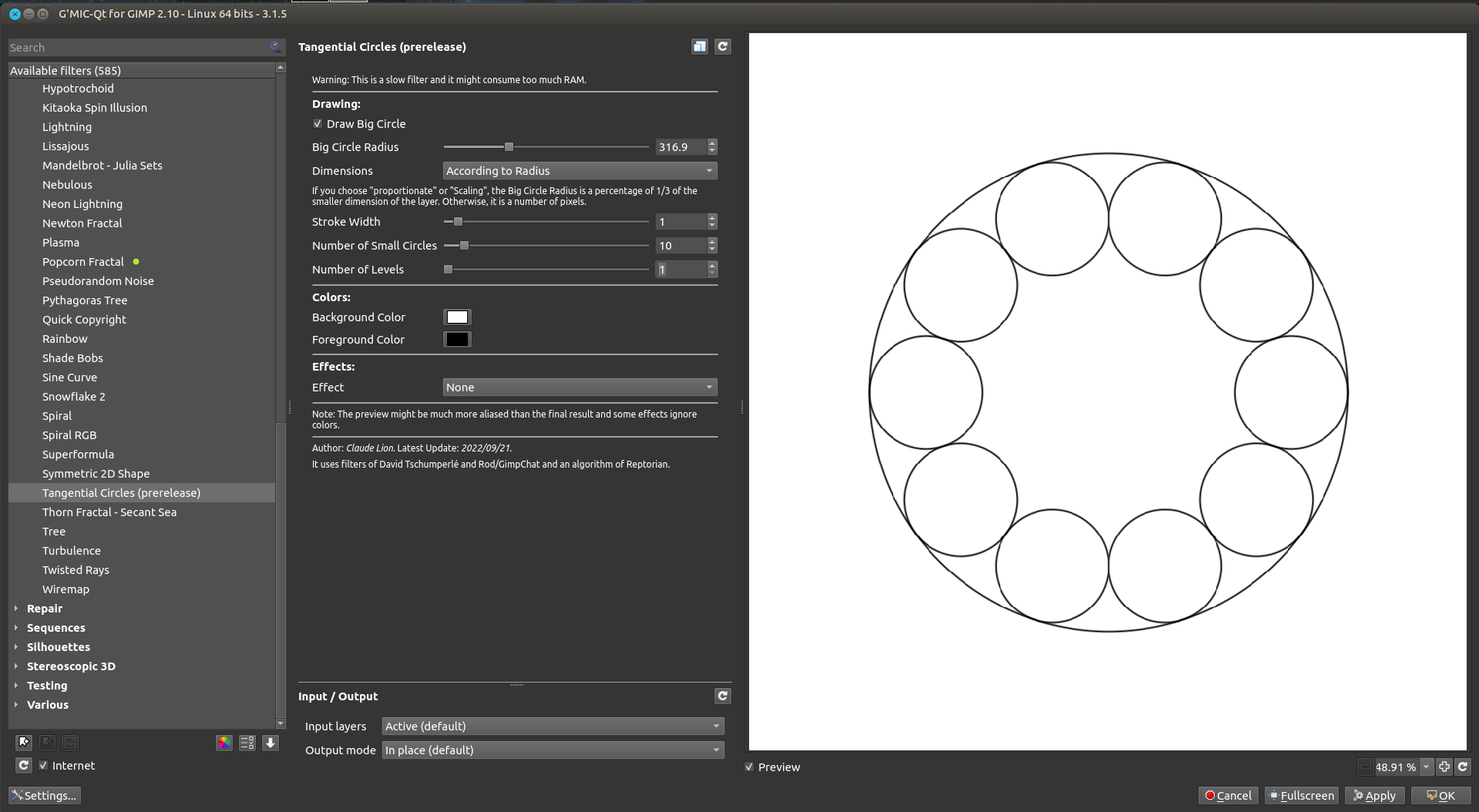Click the Apply button
This screenshot has height=812, width=1479.
pyautogui.click(x=1374, y=796)
